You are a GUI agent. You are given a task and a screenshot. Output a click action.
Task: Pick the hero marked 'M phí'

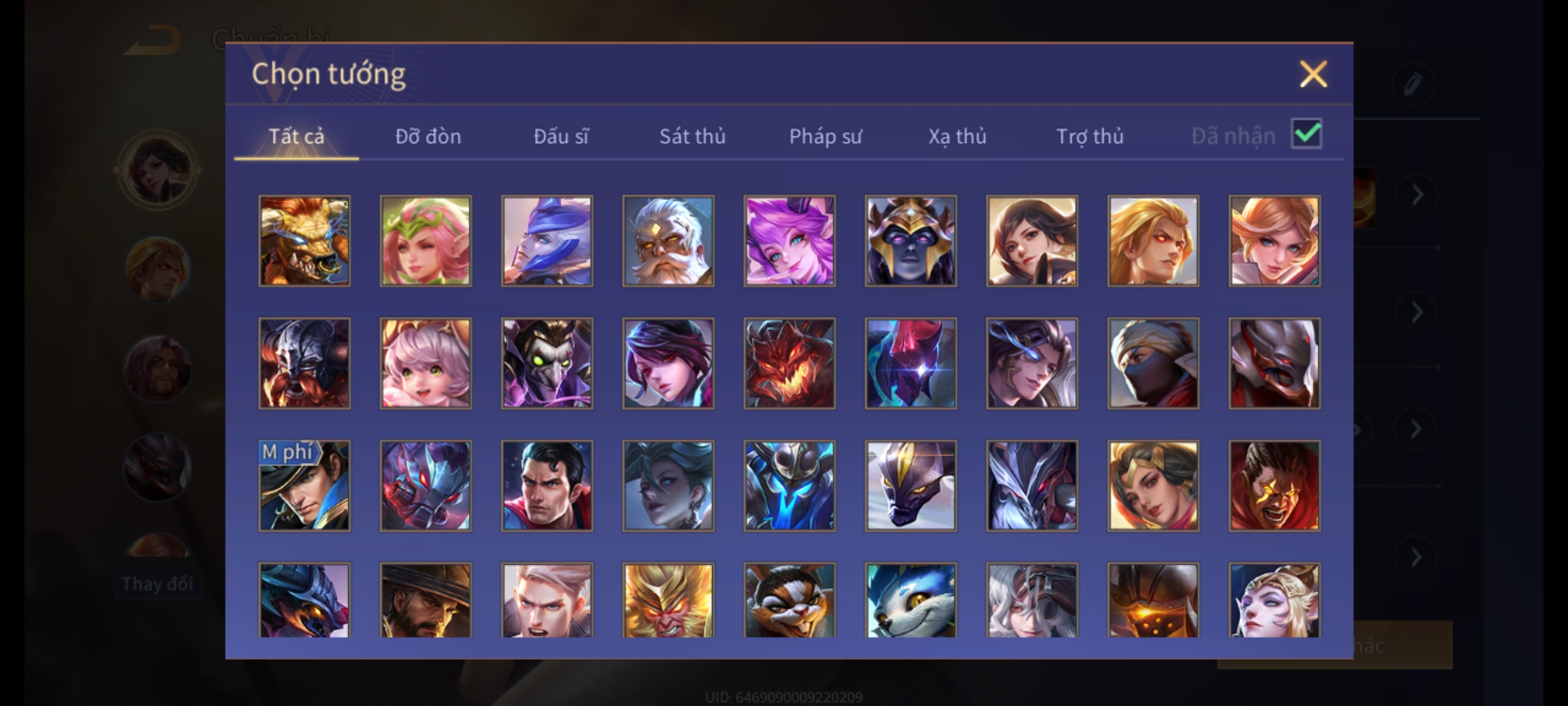tap(304, 486)
